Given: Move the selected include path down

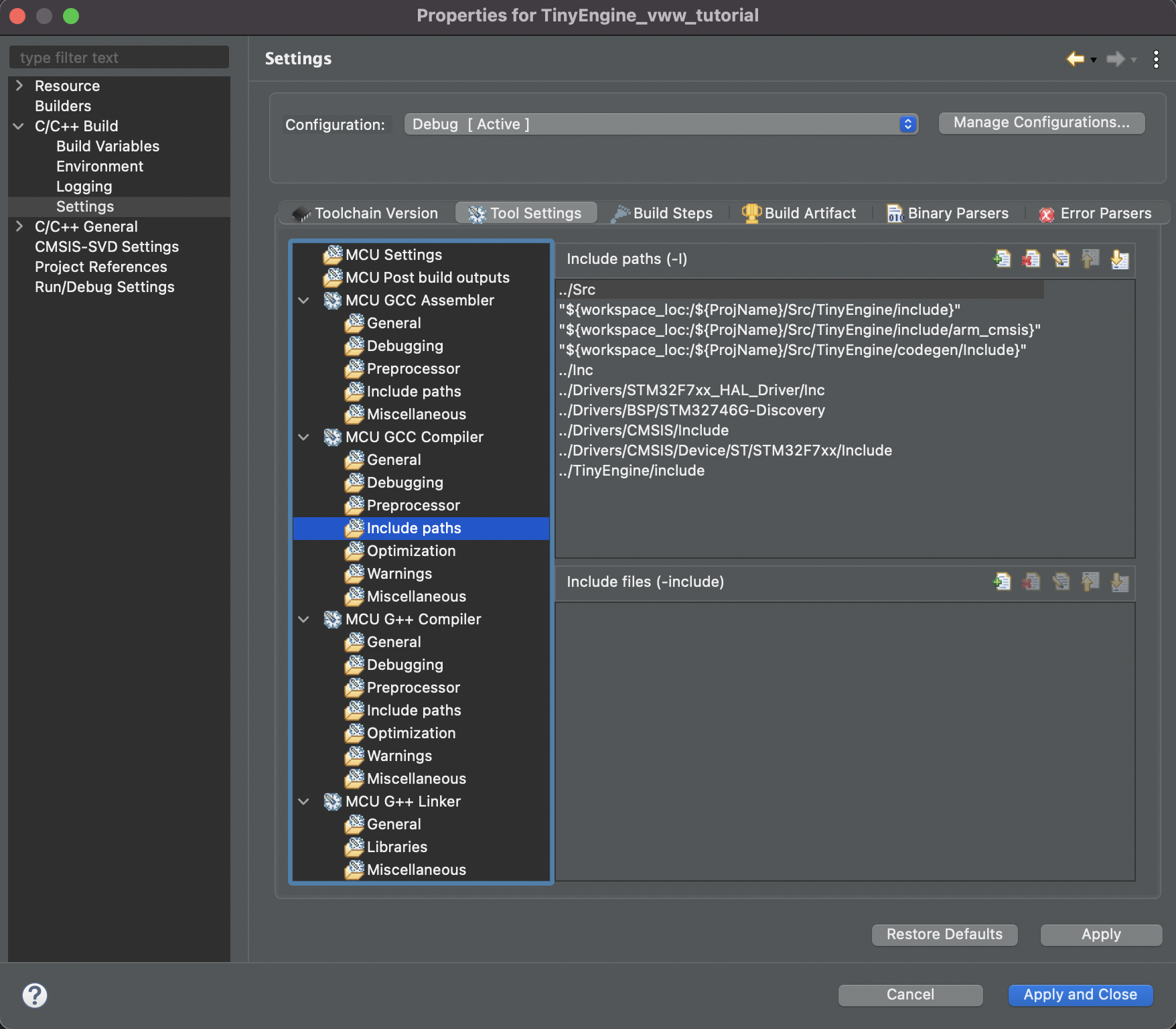Looking at the screenshot, I should (1120, 259).
